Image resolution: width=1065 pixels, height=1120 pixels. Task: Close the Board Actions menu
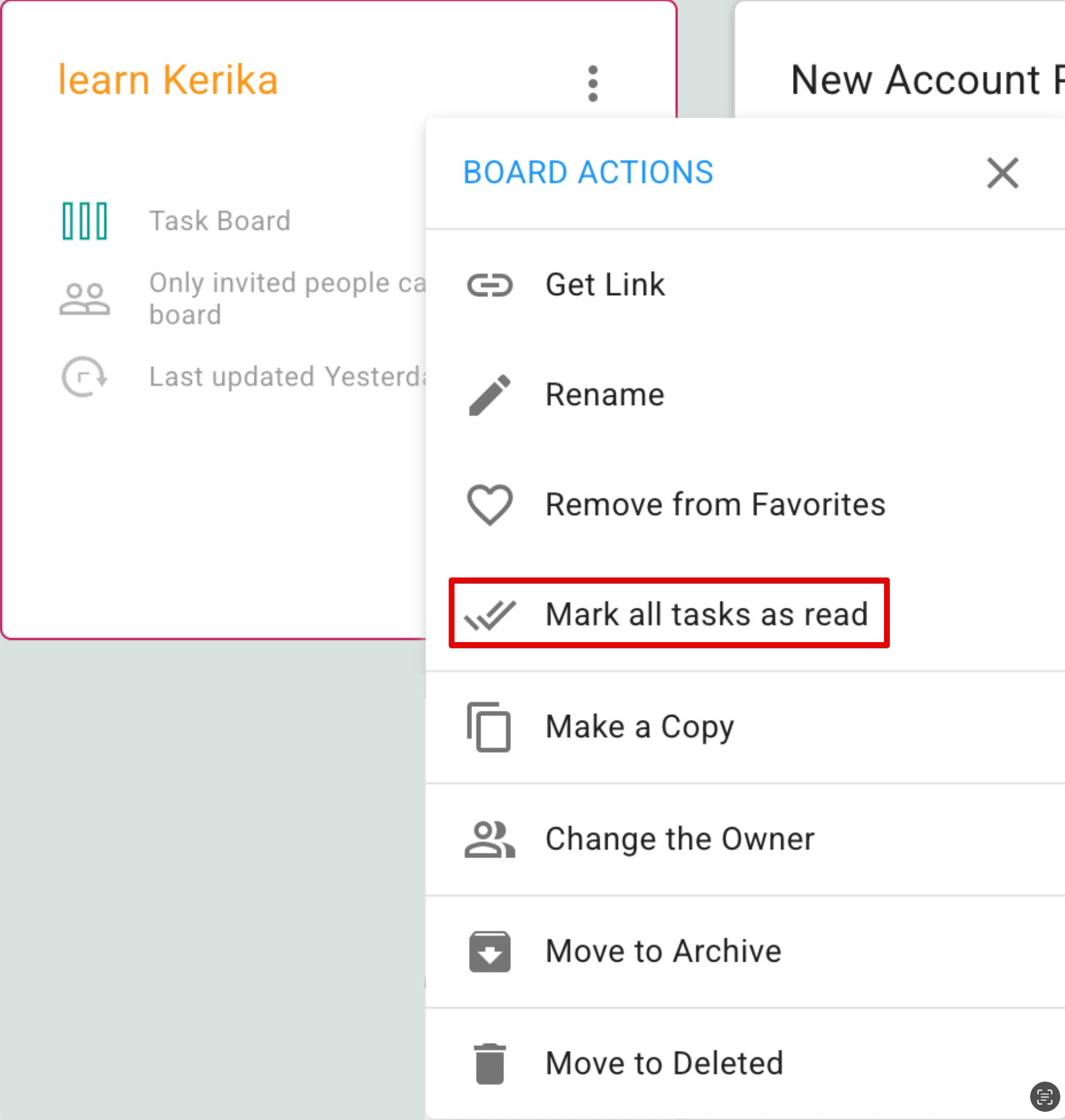[1002, 173]
